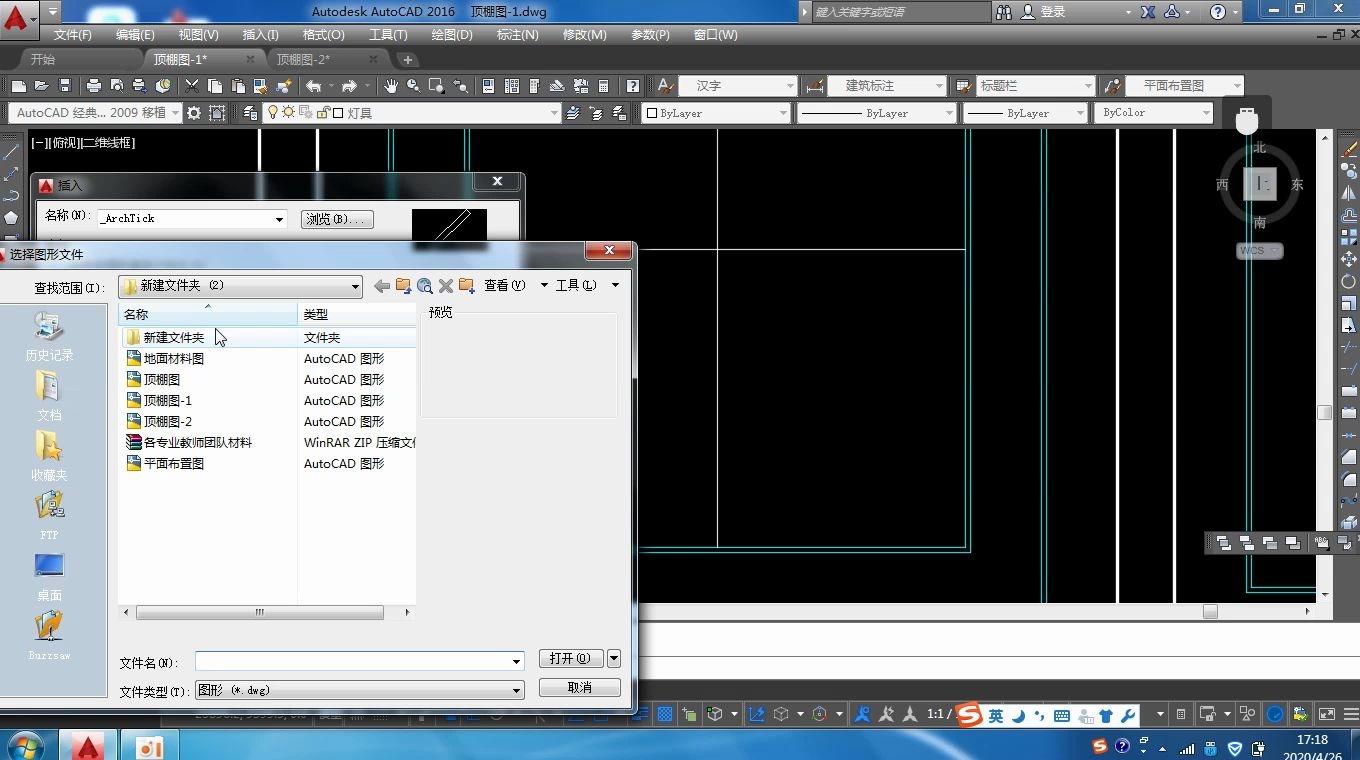This screenshot has width=1360, height=760.
Task: Toggle layer lock padlock icon
Action: click(x=322, y=113)
